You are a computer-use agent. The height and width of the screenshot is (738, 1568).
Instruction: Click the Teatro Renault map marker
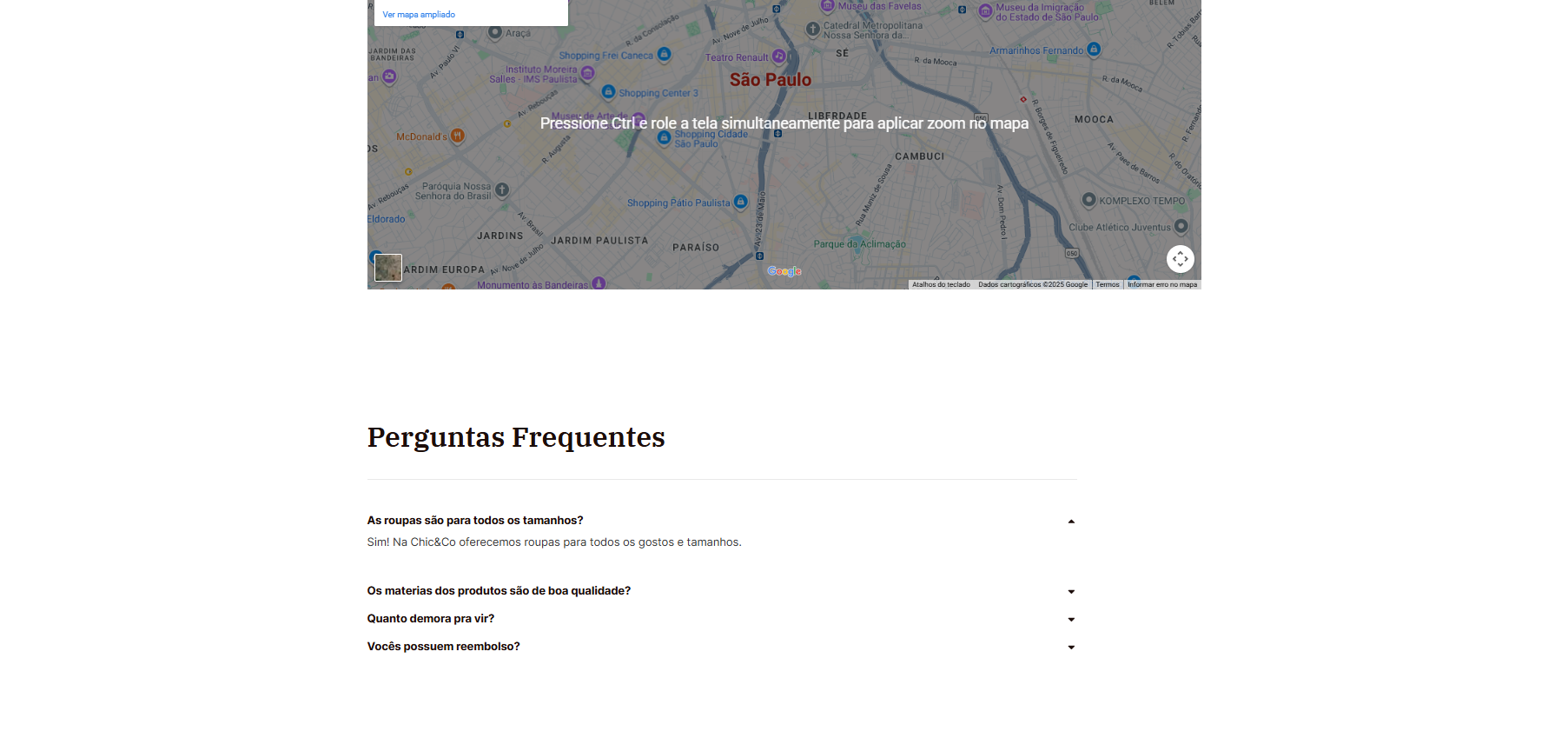(x=779, y=57)
